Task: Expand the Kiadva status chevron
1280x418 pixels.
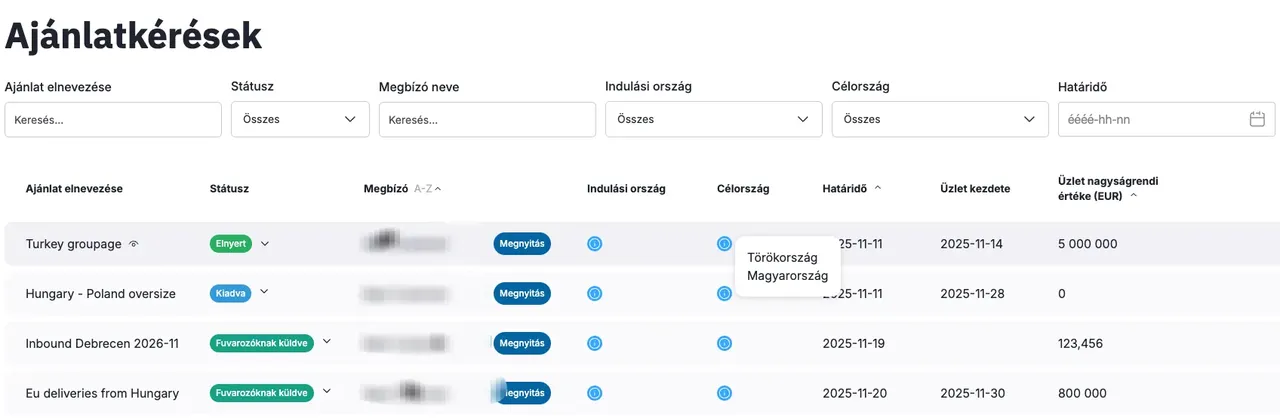Action: click(264, 292)
